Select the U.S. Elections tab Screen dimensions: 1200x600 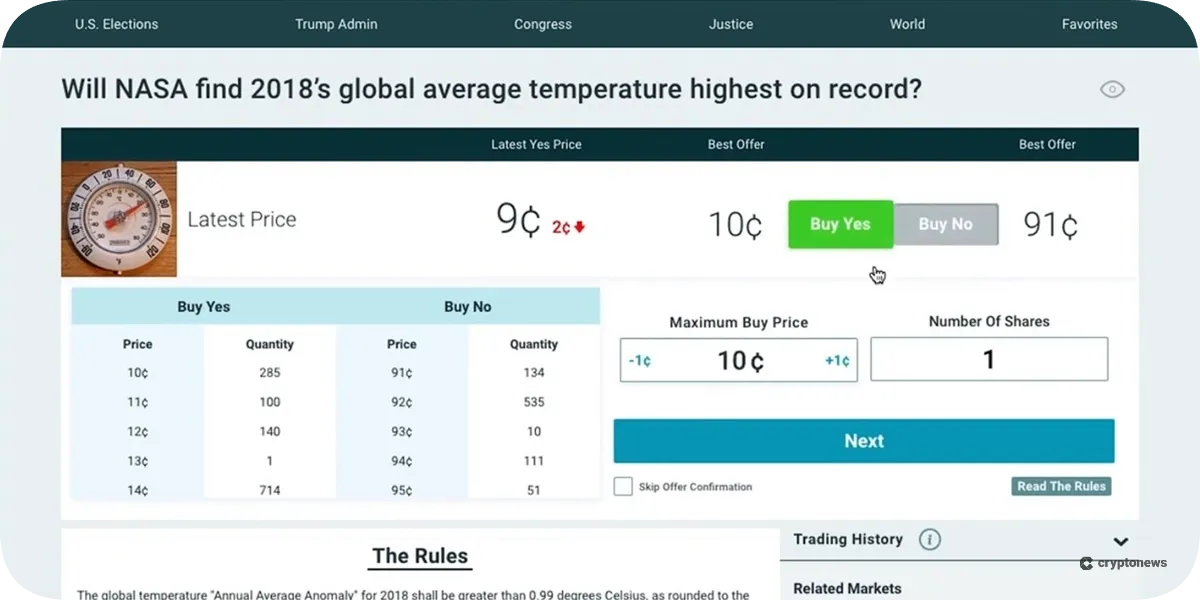point(116,24)
